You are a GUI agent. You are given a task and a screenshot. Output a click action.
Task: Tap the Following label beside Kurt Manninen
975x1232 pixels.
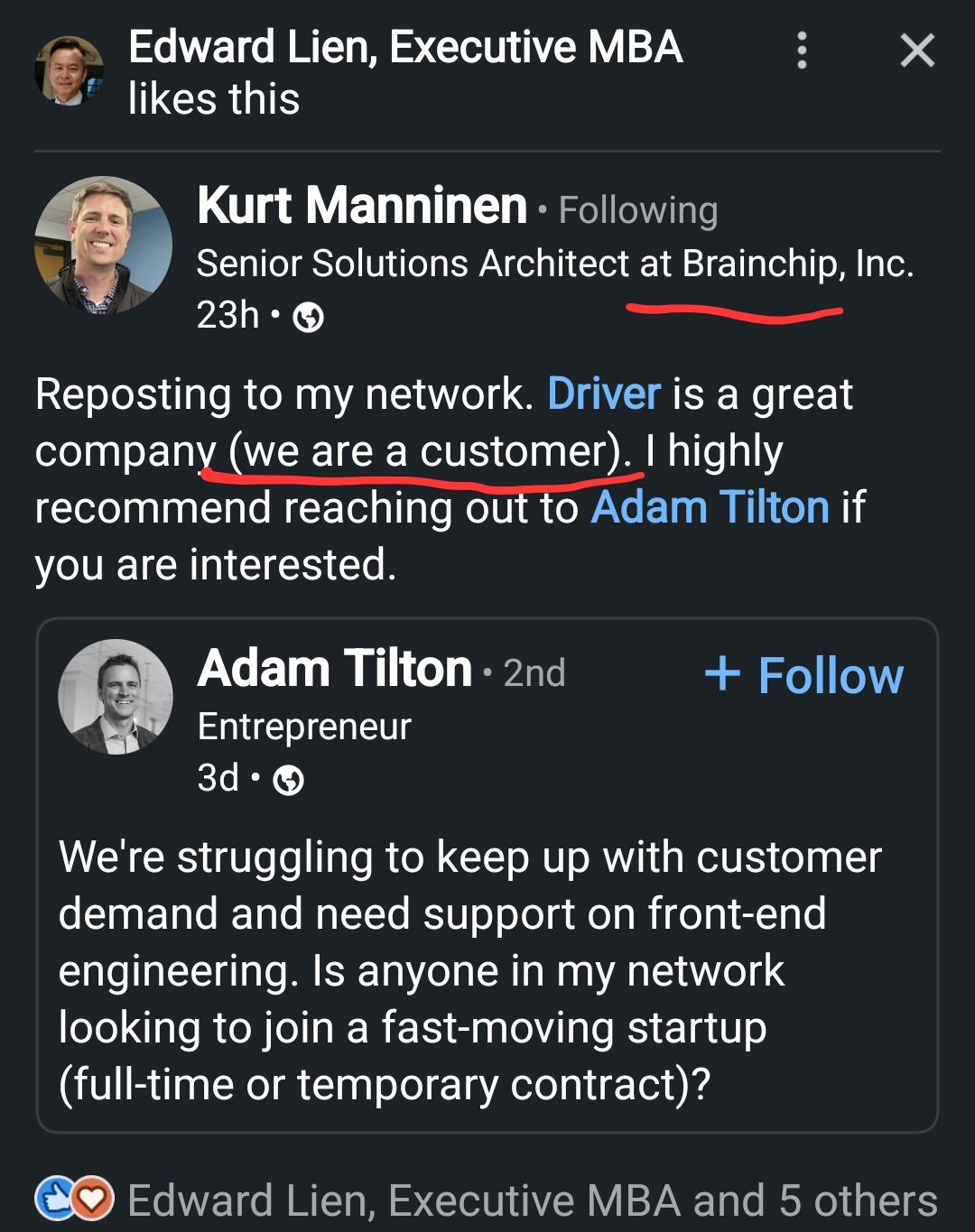(x=637, y=210)
